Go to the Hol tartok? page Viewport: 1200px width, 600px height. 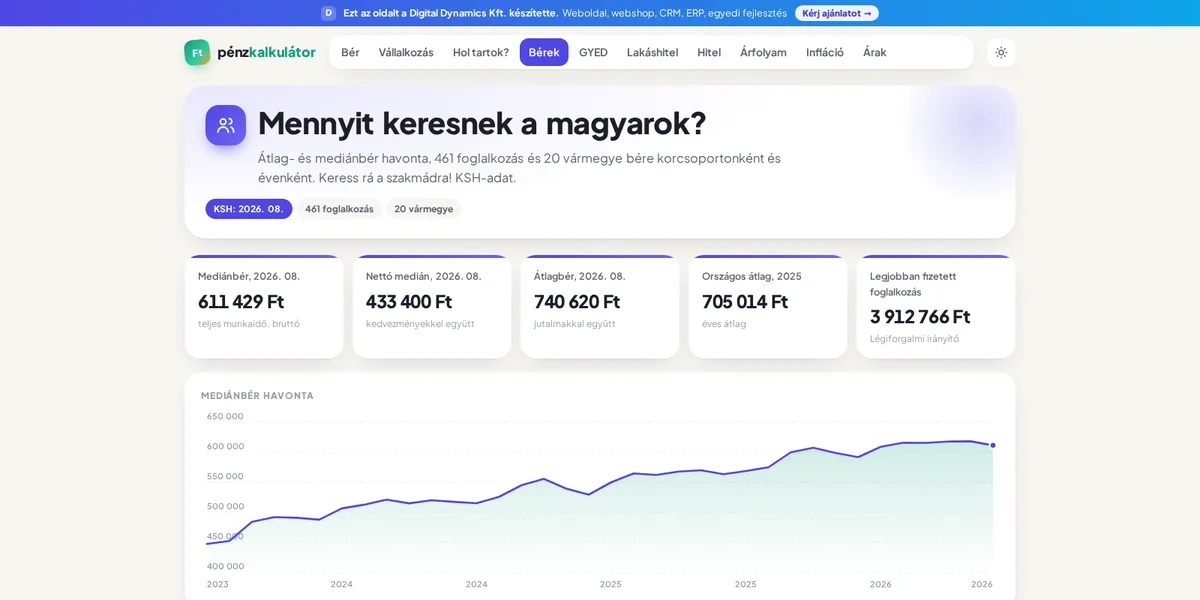click(x=481, y=52)
